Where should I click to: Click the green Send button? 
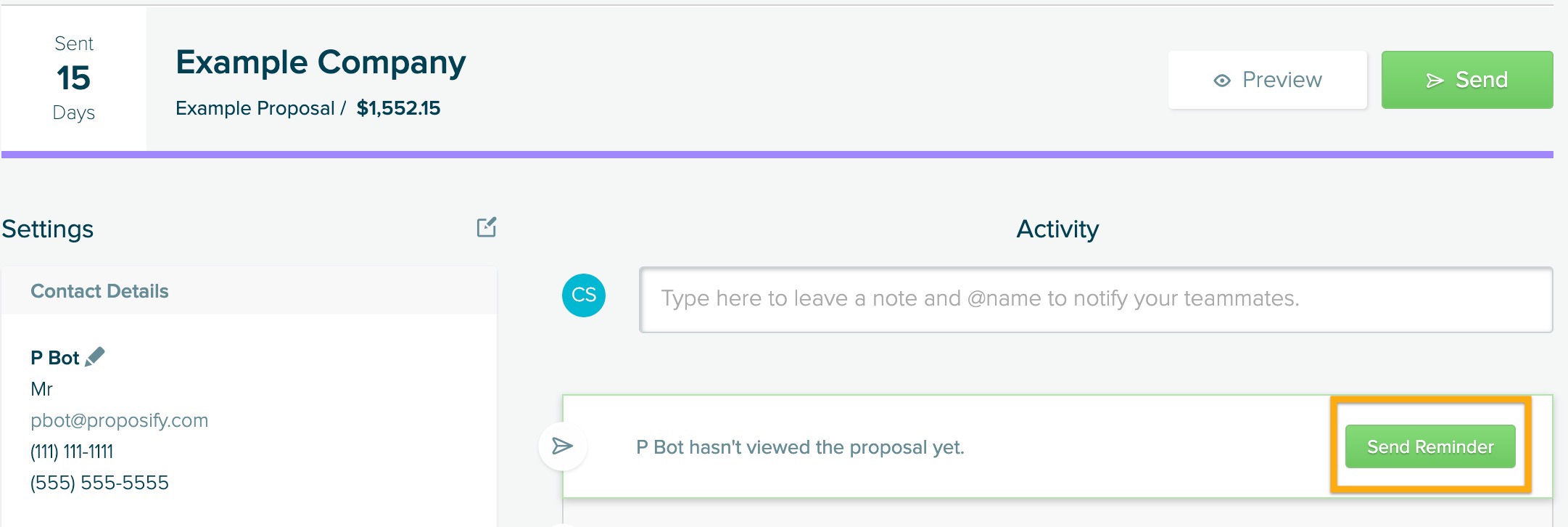[1466, 80]
